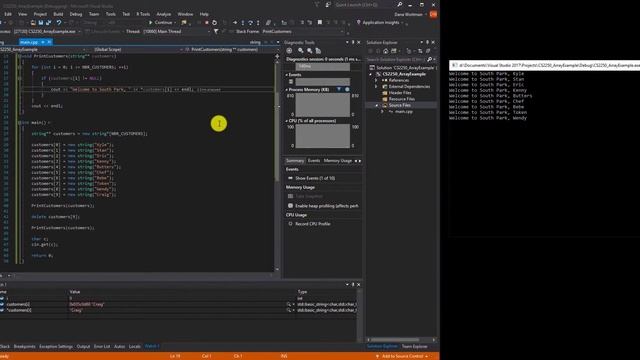Click the Diagnostic Tools zoom out icon
Viewport: 640px width, 360px height.
point(310,51)
